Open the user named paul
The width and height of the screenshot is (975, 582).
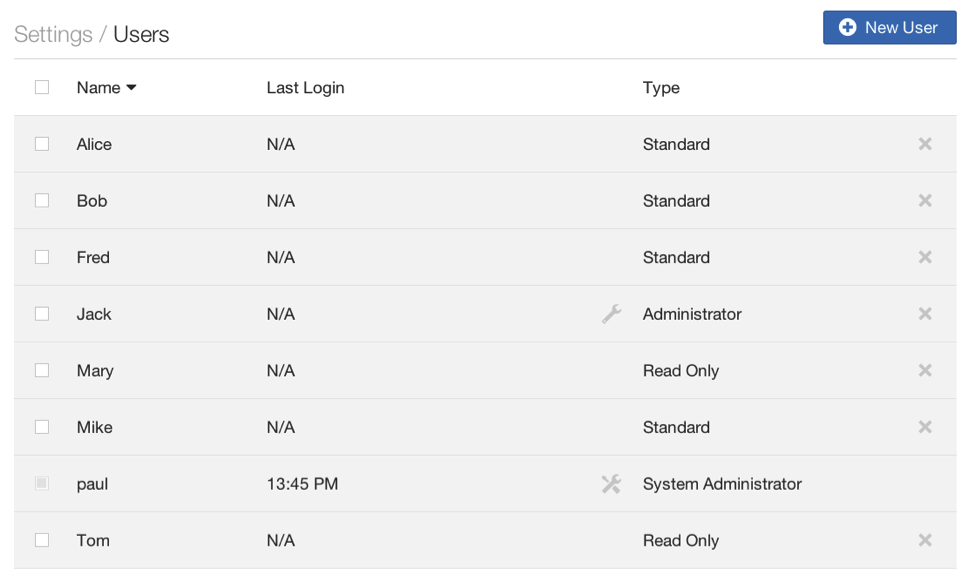pyautogui.click(x=92, y=484)
